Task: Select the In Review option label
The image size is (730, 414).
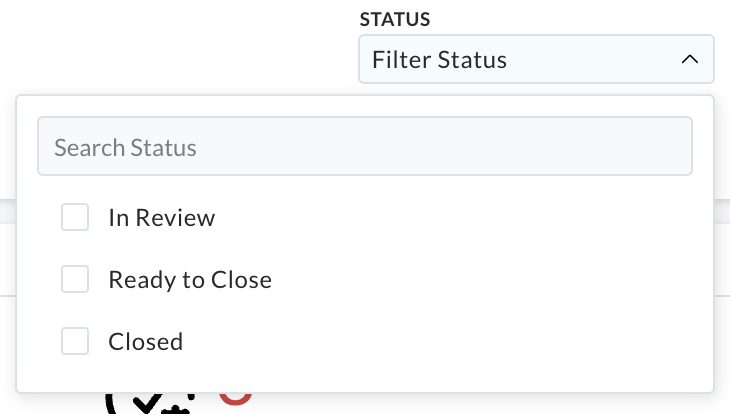Action: click(x=162, y=217)
